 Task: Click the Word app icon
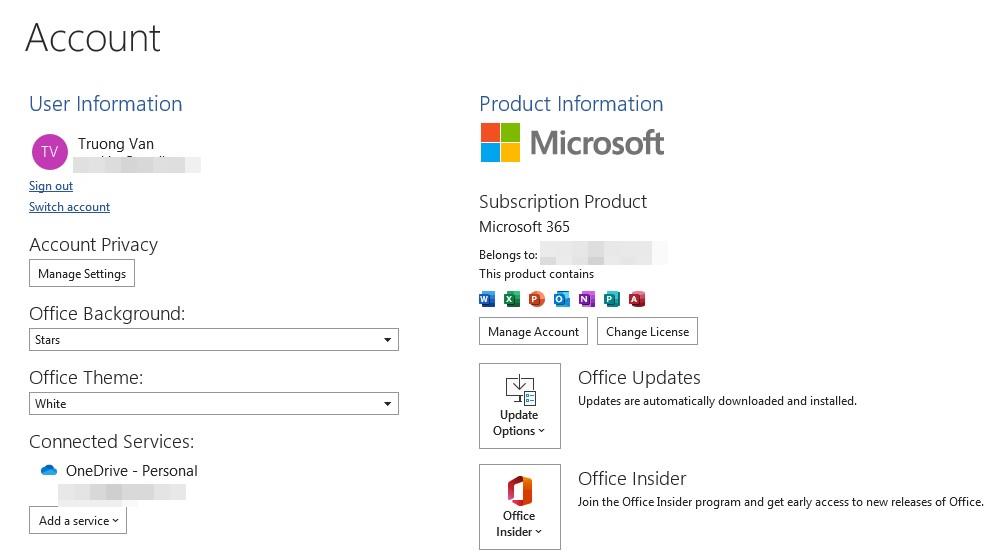coord(487,299)
